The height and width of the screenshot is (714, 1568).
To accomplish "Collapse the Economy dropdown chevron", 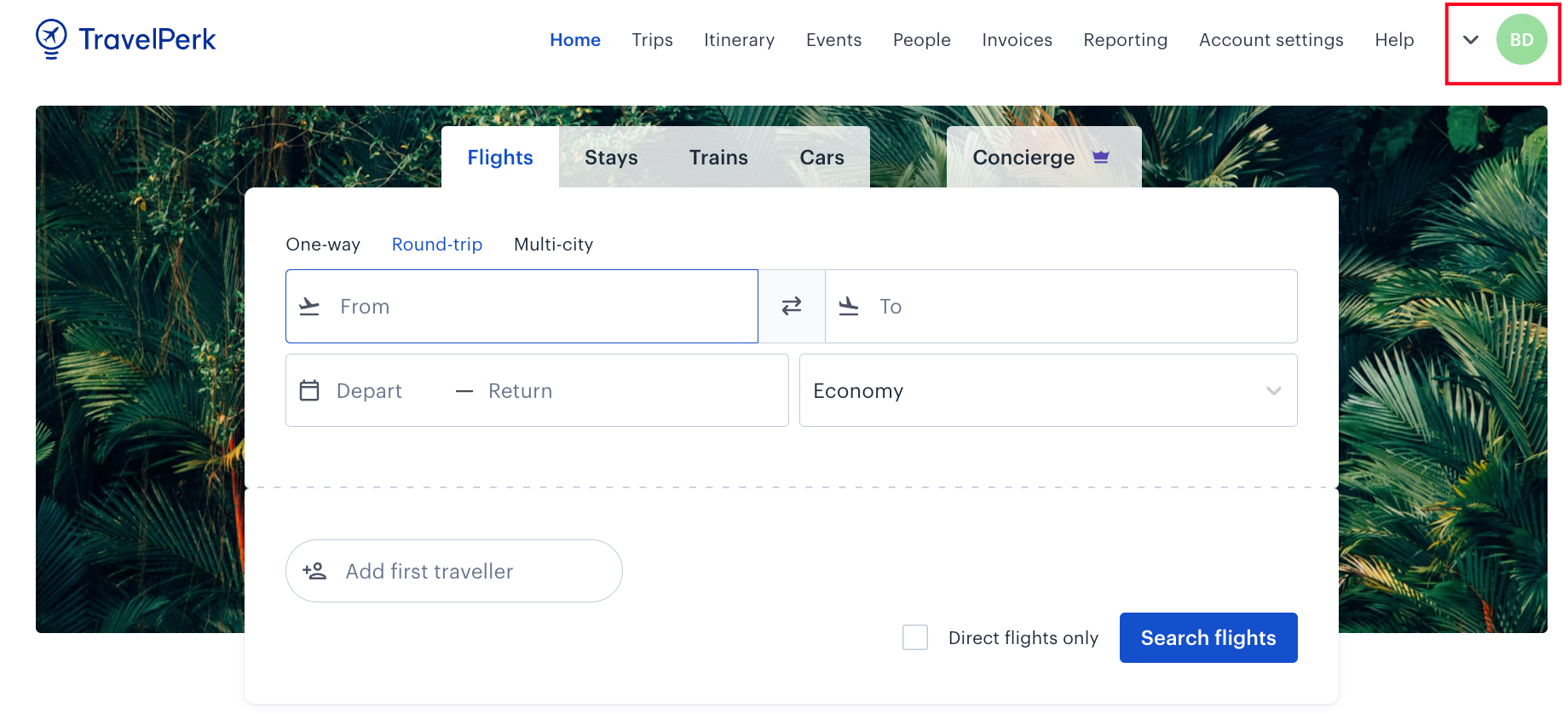I will [x=1274, y=391].
